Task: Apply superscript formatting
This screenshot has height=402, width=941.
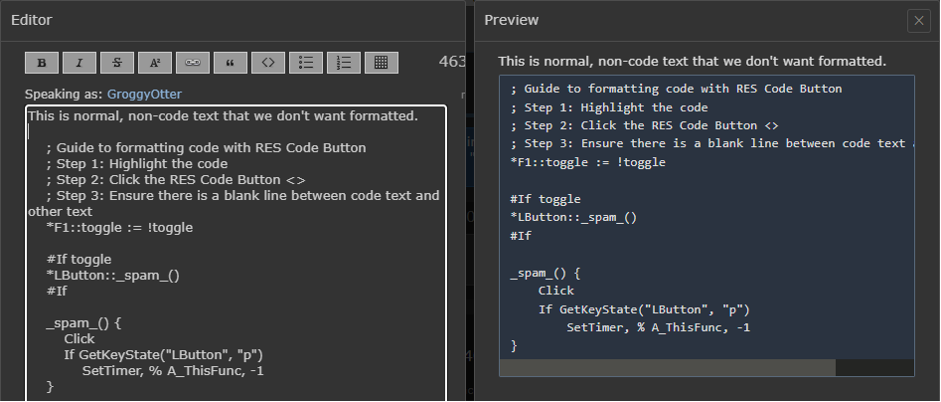Action: (155, 62)
